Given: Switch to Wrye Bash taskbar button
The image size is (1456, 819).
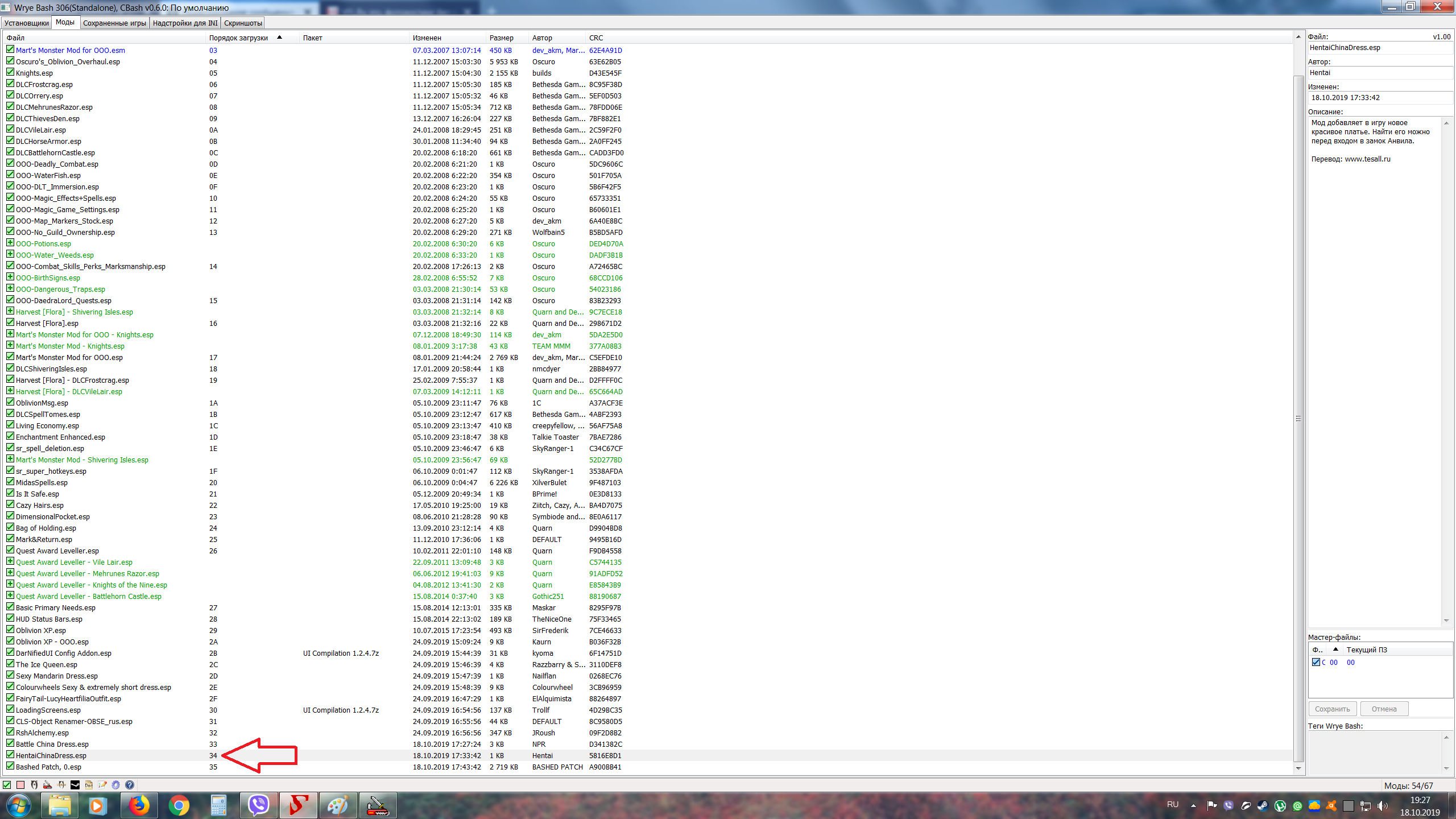Looking at the screenshot, I should 378,805.
